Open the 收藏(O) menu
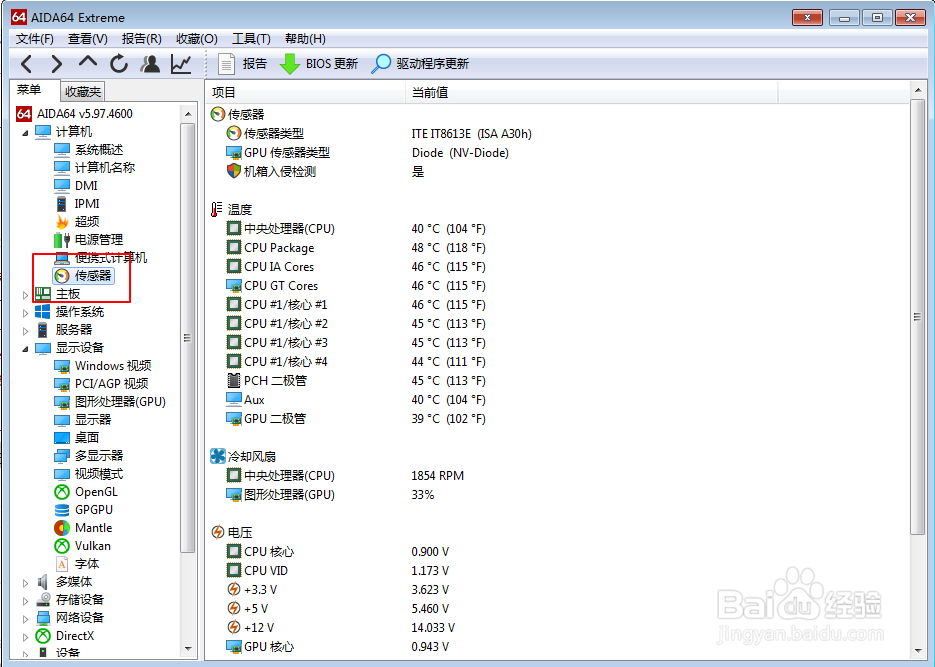Viewport: 935px width, 667px height. click(x=197, y=39)
